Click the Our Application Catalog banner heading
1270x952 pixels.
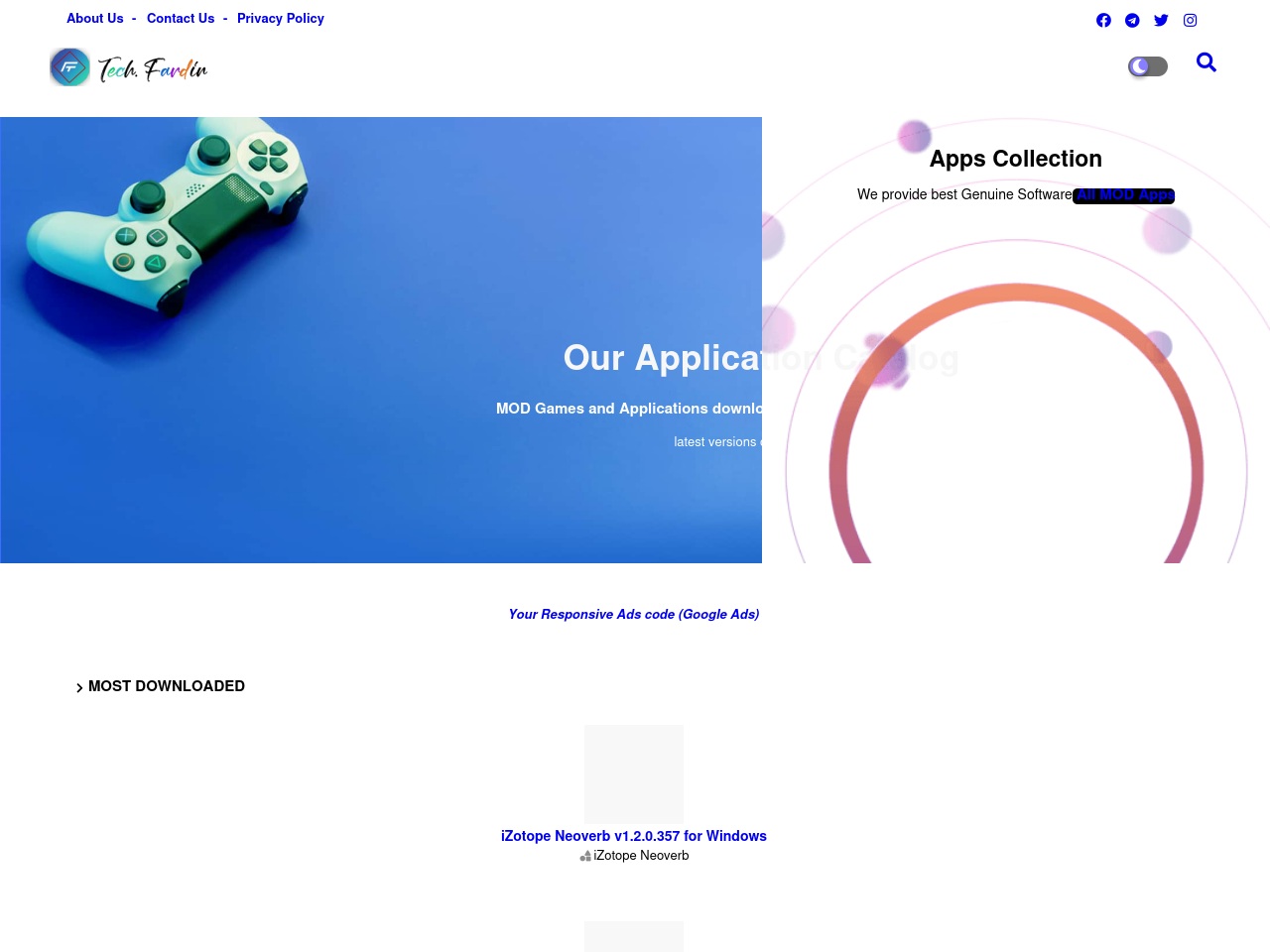[761, 358]
